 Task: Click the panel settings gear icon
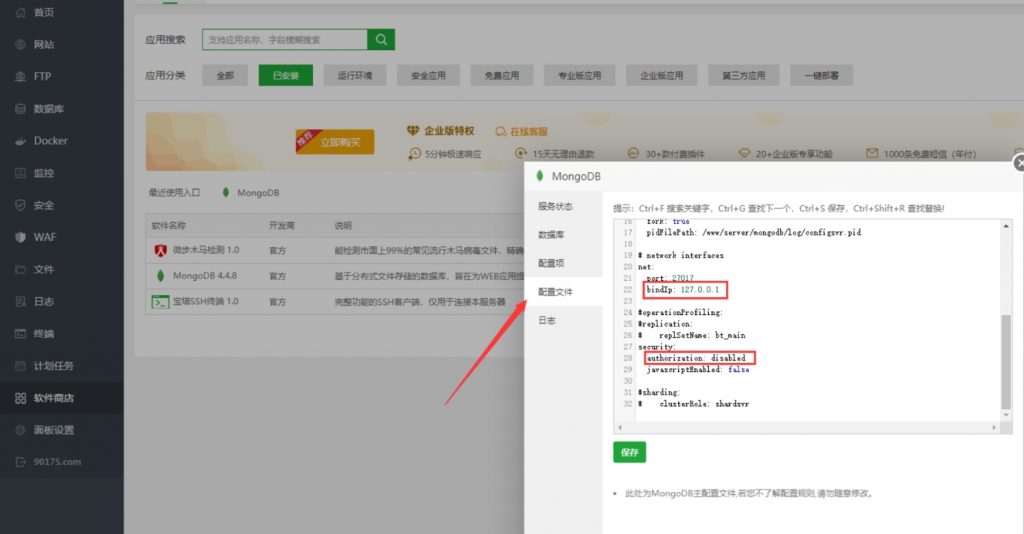20,430
